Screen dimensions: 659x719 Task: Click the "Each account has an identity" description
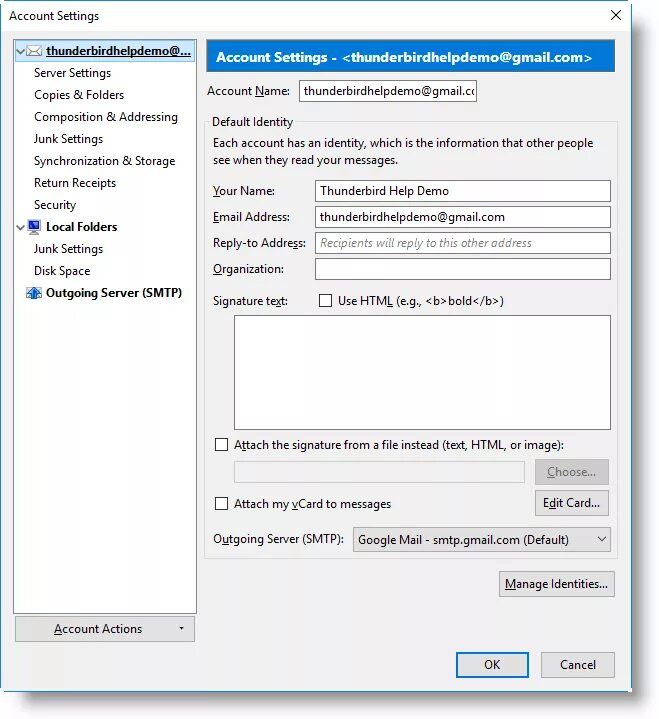403,151
